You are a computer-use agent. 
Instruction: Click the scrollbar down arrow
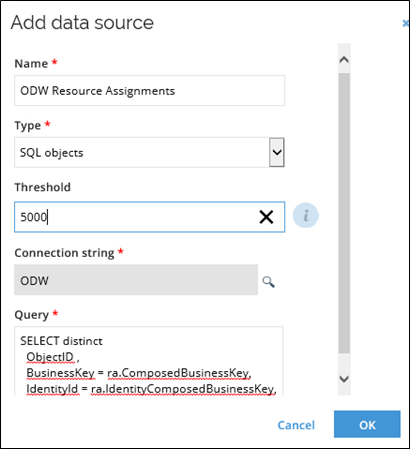pyautogui.click(x=344, y=379)
